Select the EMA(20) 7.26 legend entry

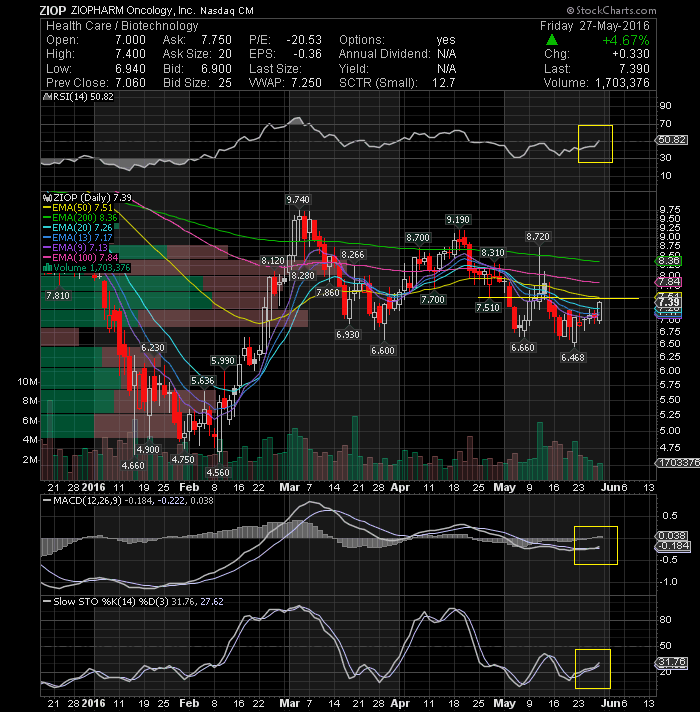tap(78, 228)
